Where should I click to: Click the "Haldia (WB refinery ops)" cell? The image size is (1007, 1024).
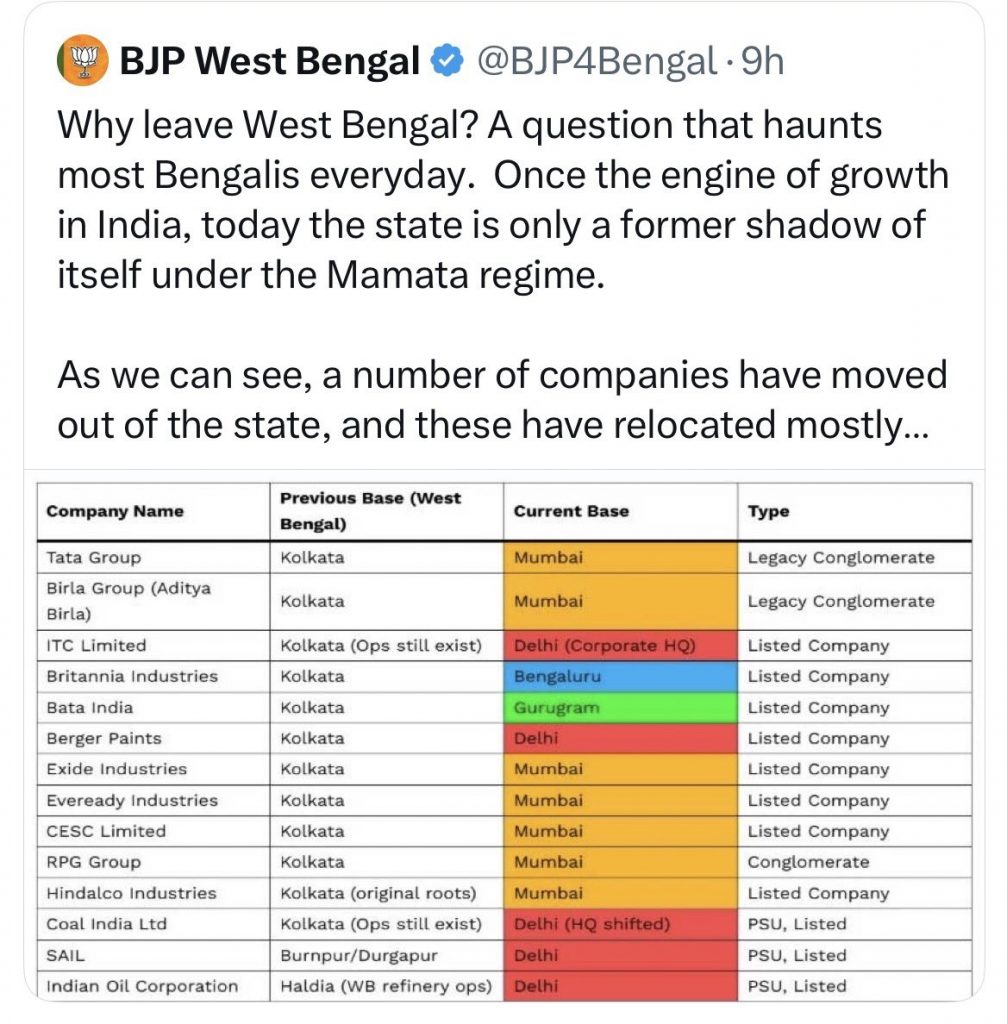[386, 986]
